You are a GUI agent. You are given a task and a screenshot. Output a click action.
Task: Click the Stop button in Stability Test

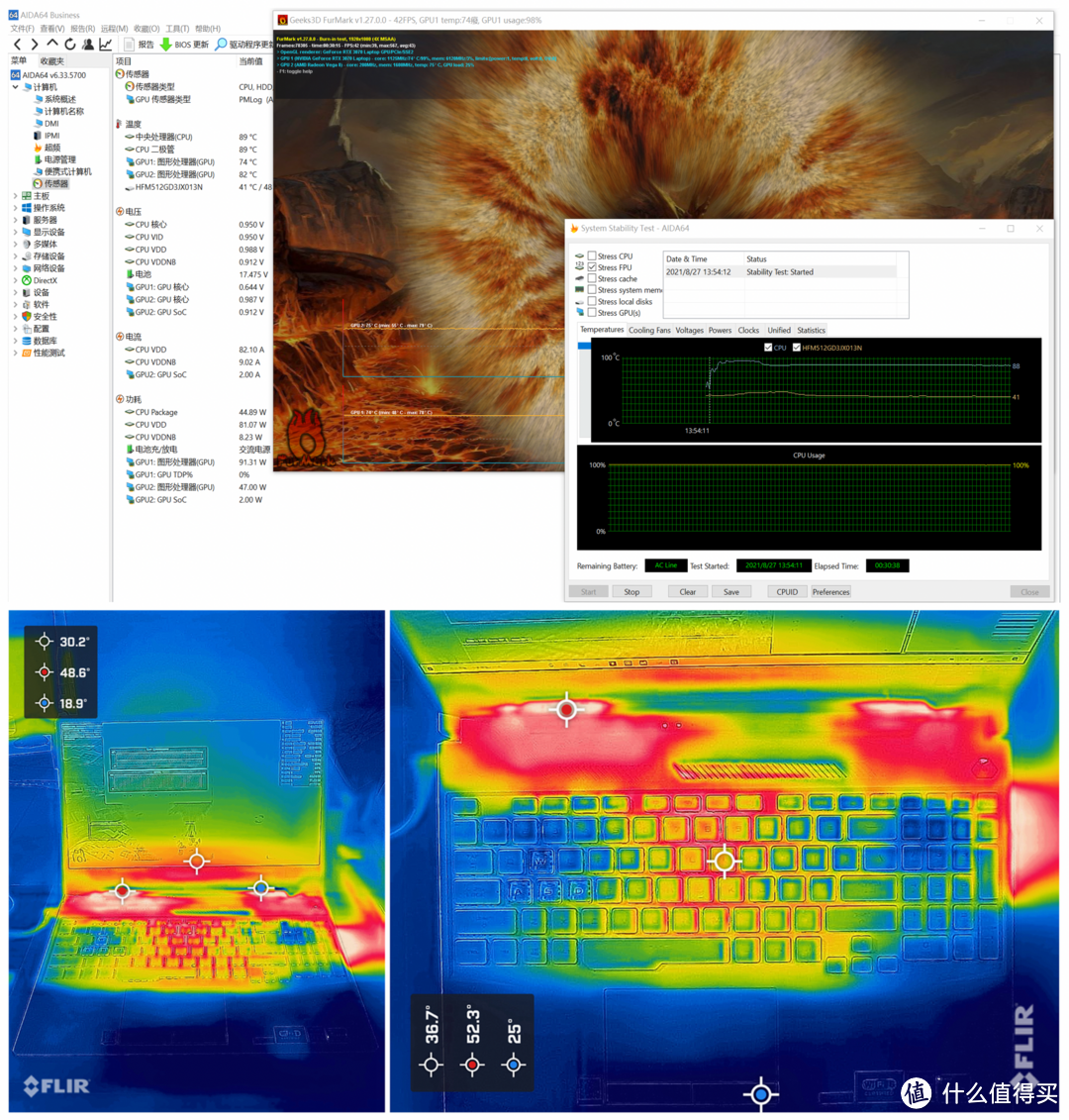tap(632, 592)
